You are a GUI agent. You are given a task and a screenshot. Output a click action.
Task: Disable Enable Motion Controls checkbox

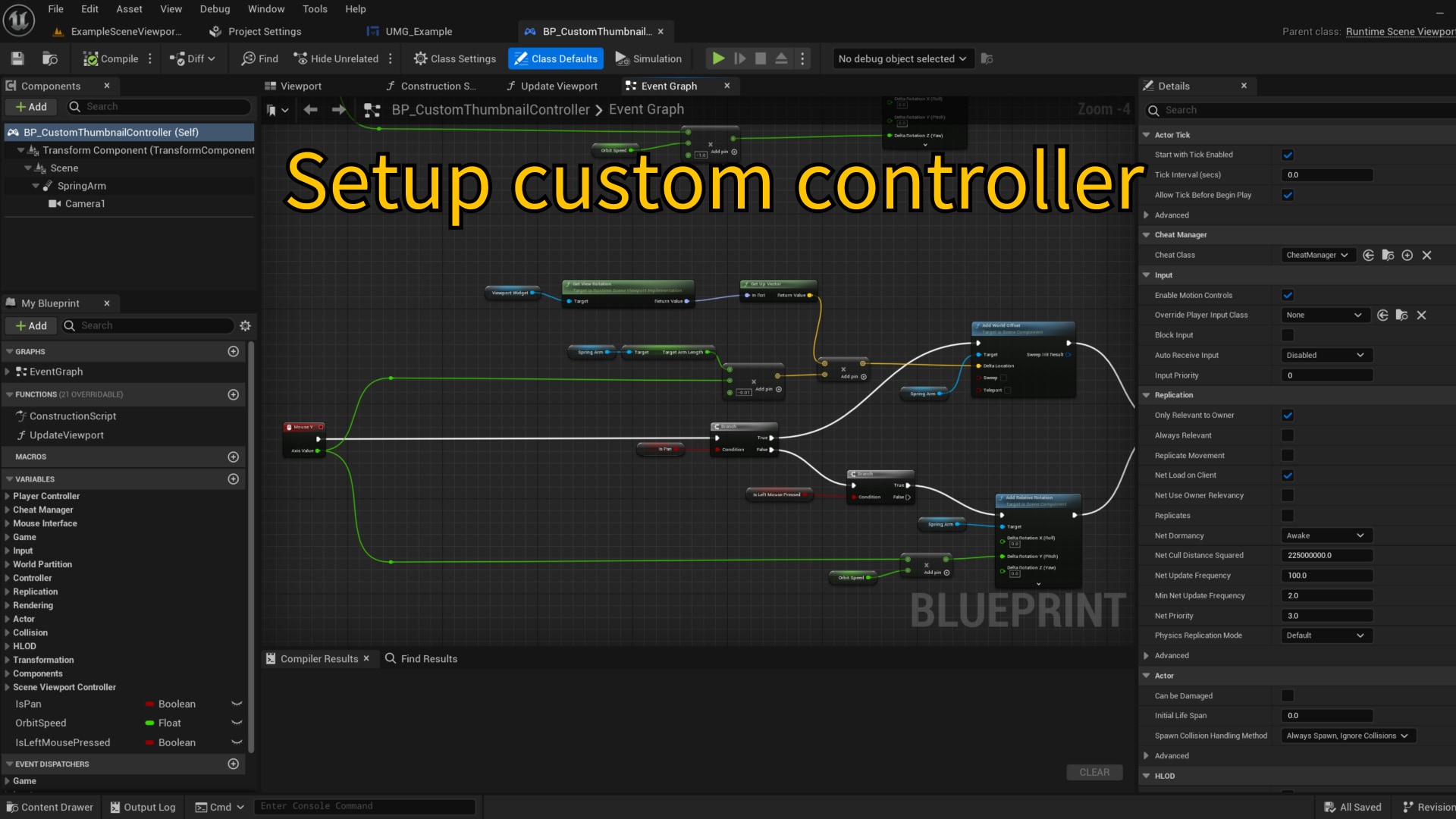coord(1288,295)
